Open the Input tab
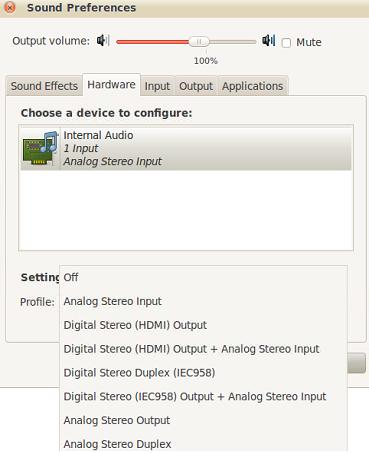 click(157, 86)
